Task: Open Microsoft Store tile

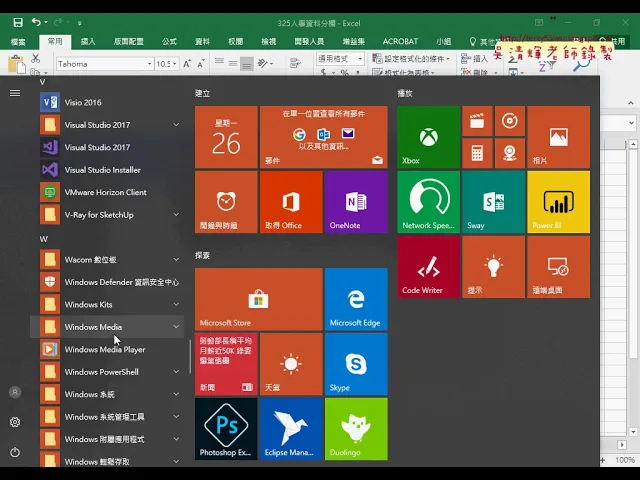Action: coord(259,299)
